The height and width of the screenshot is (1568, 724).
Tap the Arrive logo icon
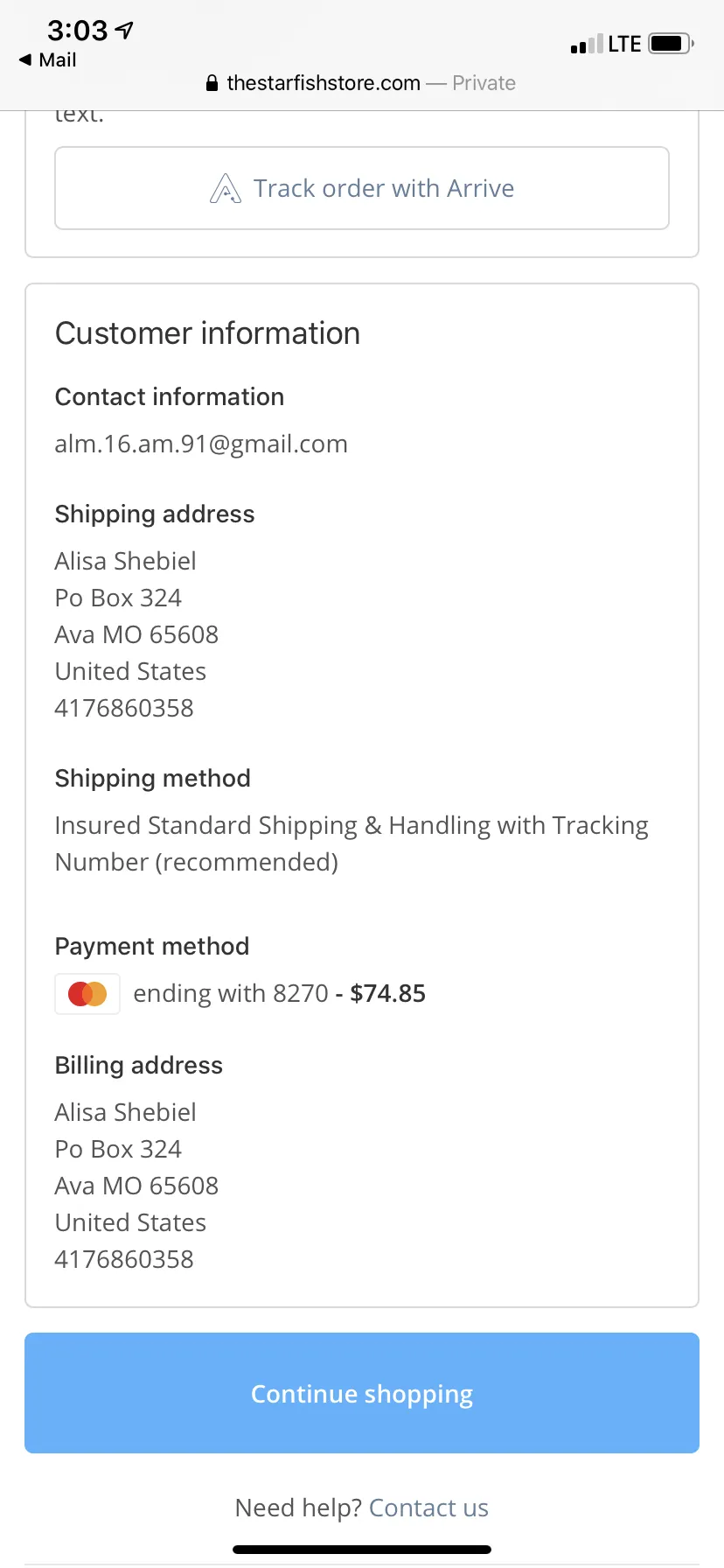coord(226,188)
